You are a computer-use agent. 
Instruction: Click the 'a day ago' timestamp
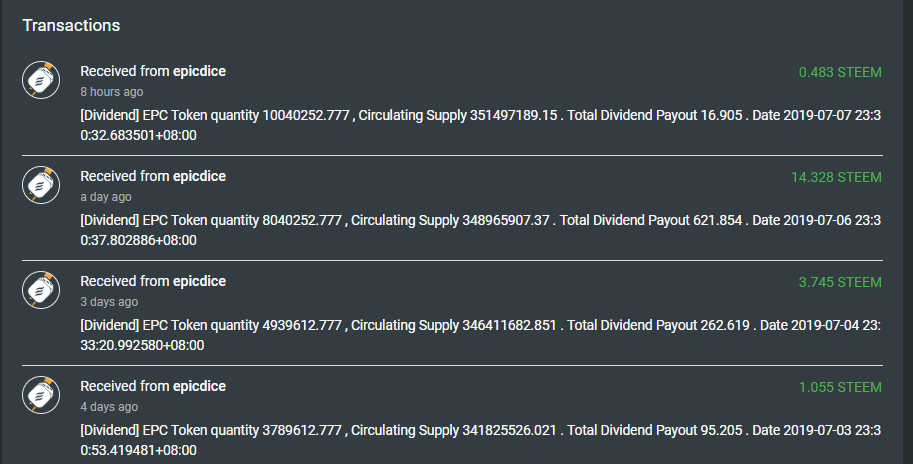coord(106,197)
